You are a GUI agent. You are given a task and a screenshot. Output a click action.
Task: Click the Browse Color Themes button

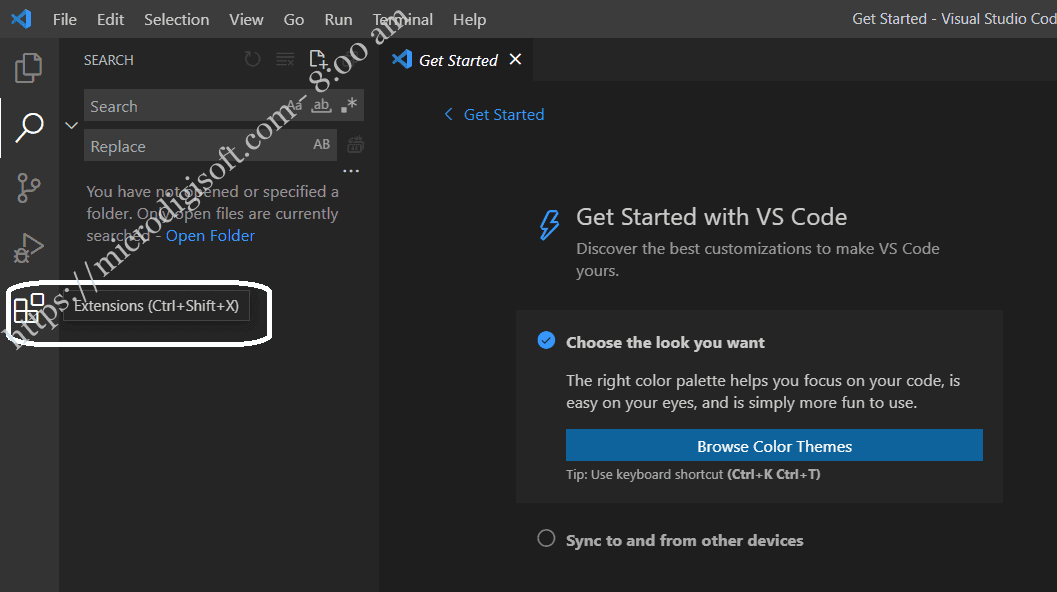pos(774,446)
